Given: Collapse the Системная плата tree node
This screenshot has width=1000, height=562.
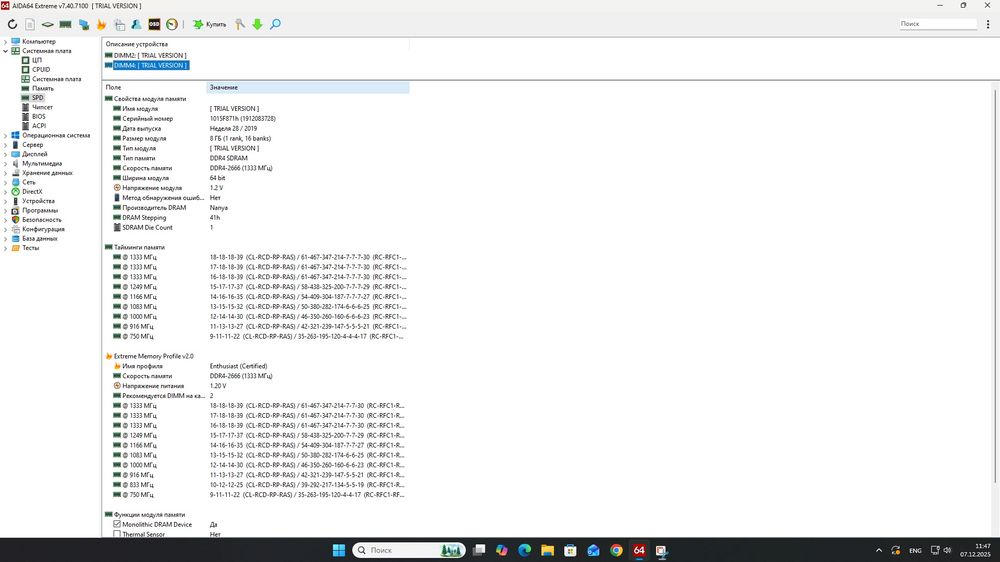Looking at the screenshot, I should (6, 51).
